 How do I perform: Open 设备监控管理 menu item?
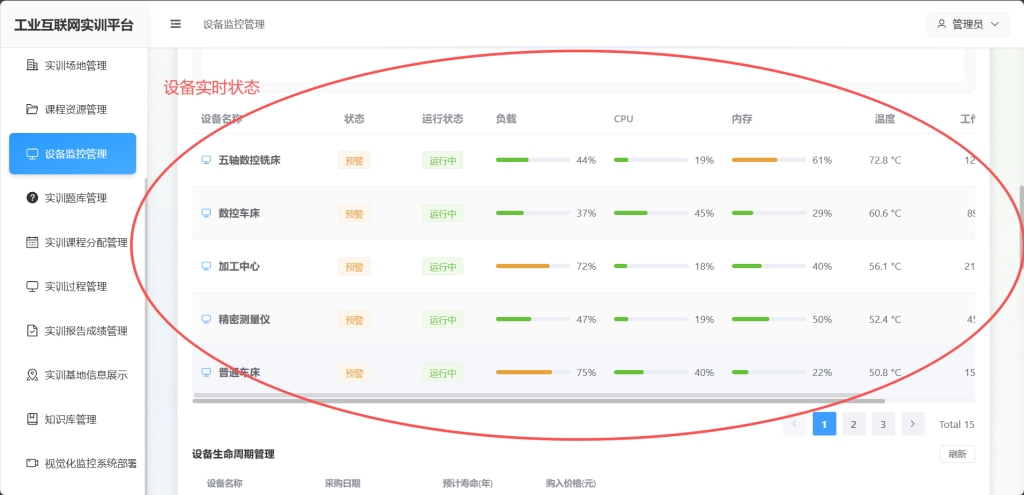click(x=73, y=154)
